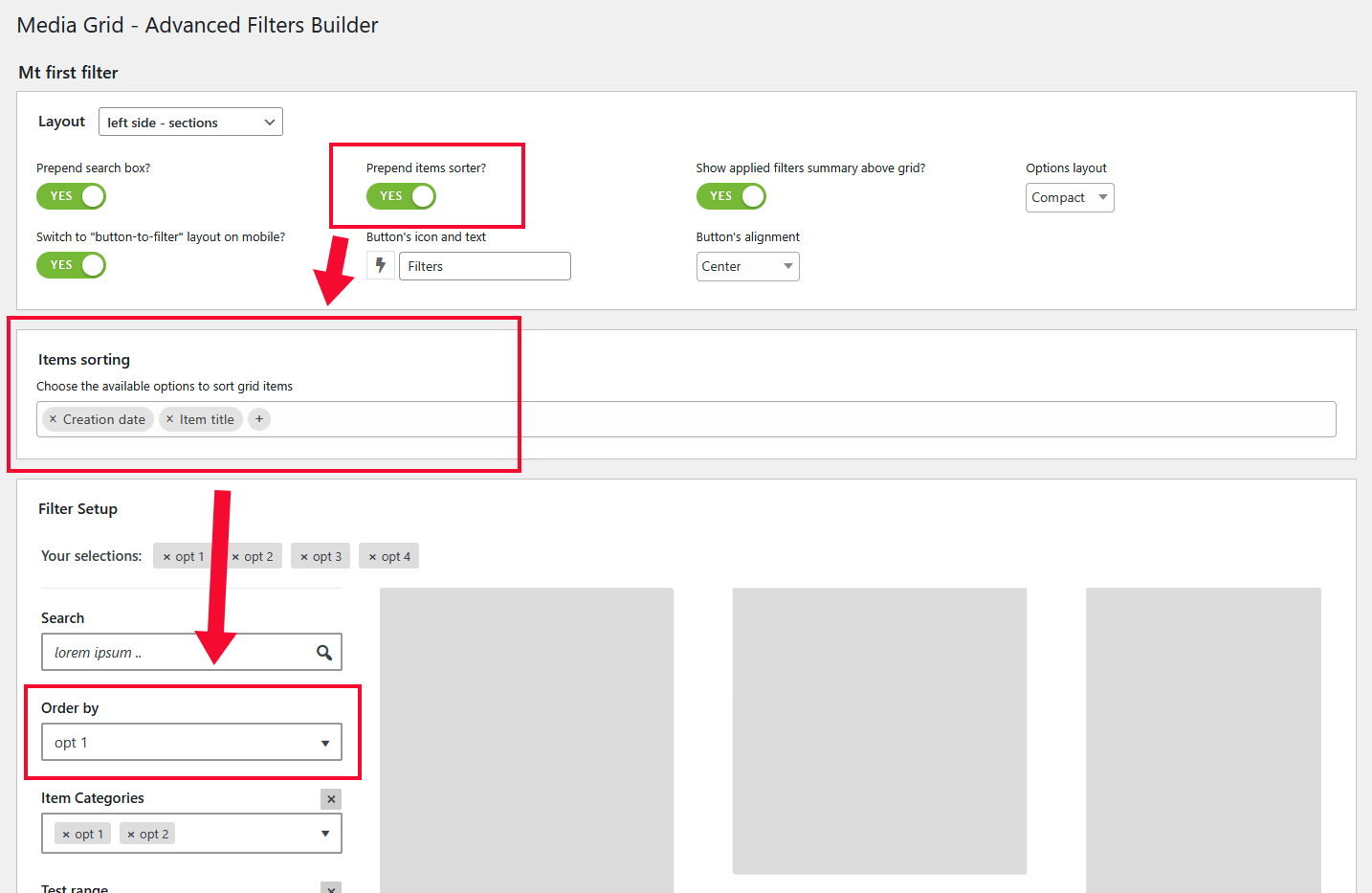1372x893 pixels.
Task: Click the magnifying glass search icon
Action: pyautogui.click(x=325, y=652)
